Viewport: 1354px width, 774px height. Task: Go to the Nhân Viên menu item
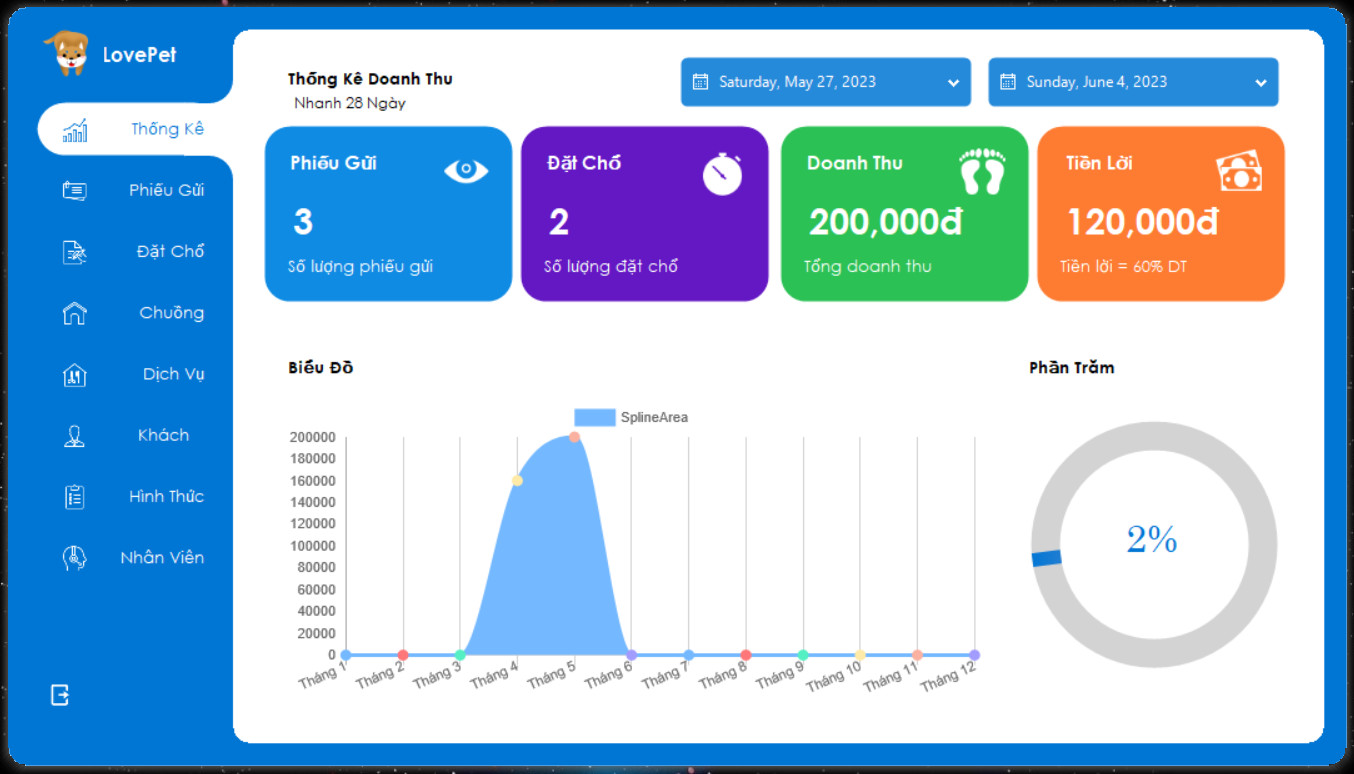point(162,558)
